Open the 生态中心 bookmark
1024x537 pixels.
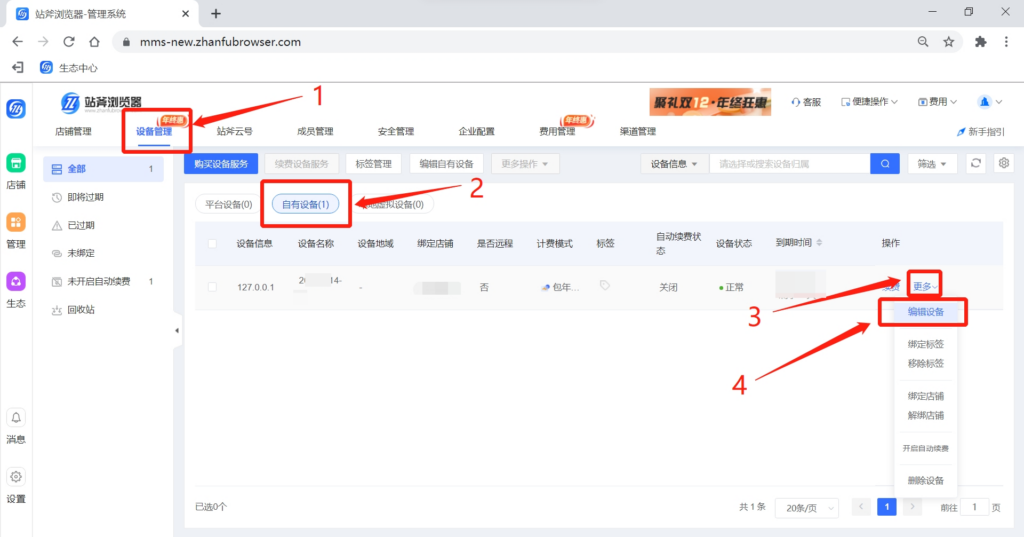69,68
